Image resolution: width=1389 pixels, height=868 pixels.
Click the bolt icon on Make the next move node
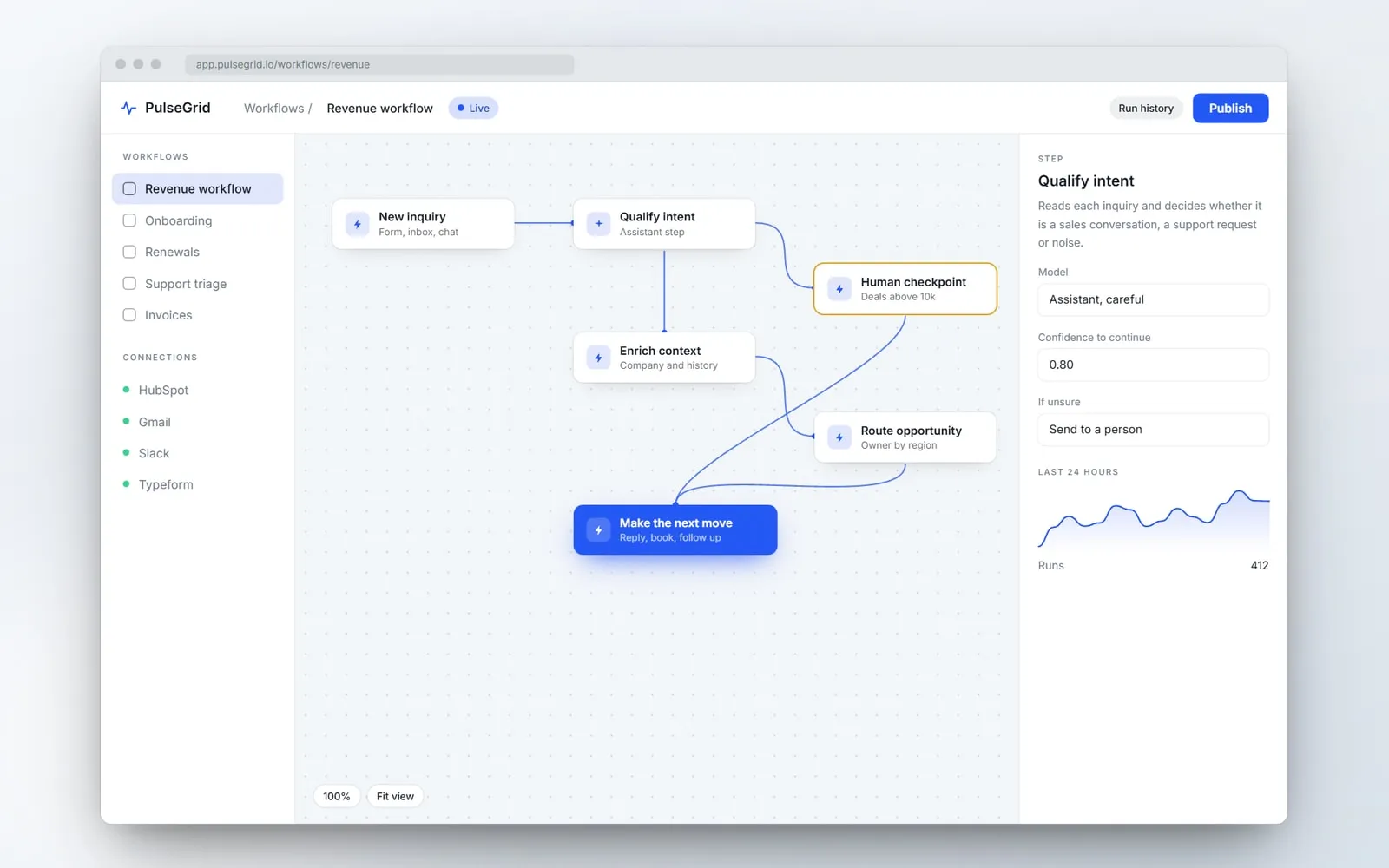click(x=598, y=529)
